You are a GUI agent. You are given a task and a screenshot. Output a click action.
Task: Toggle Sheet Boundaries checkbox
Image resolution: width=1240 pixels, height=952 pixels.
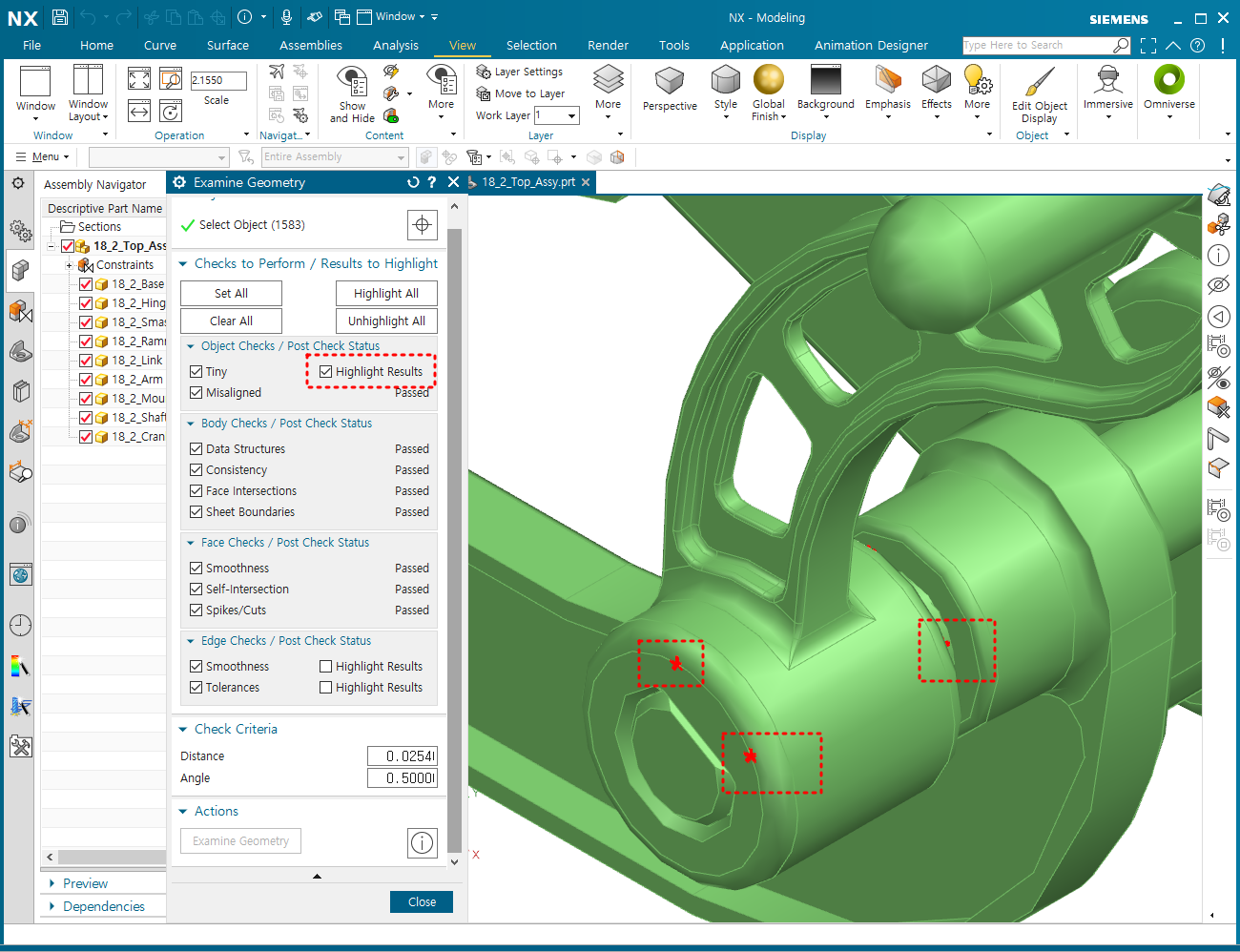(x=196, y=512)
